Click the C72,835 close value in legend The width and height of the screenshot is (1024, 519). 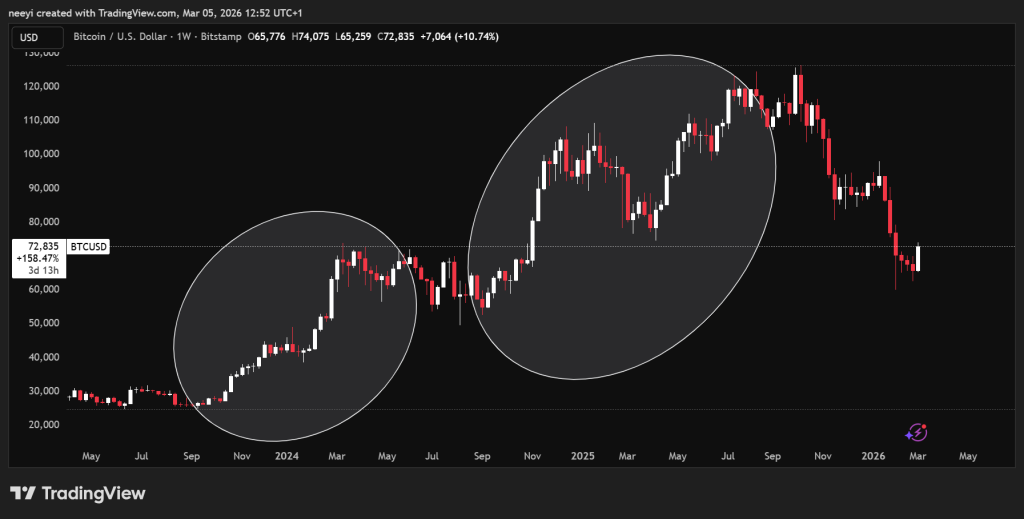(398, 37)
